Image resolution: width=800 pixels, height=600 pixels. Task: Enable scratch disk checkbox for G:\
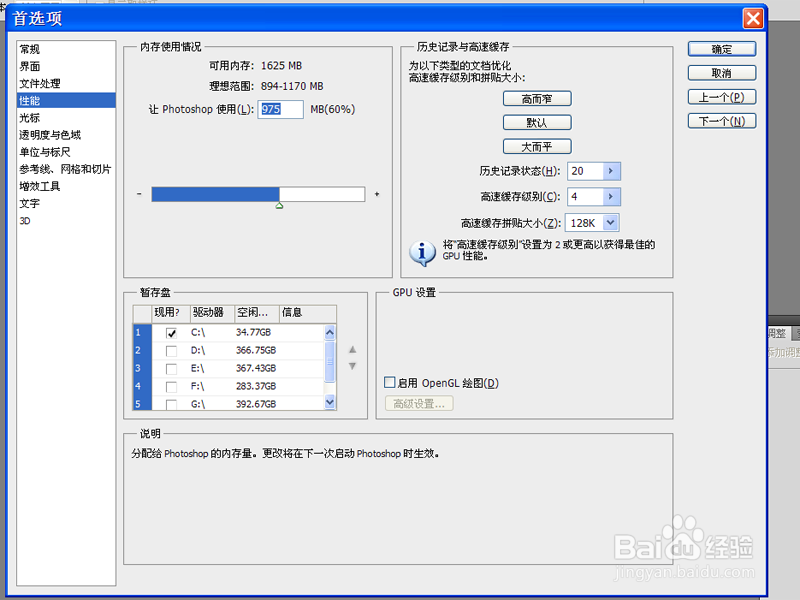coord(171,405)
